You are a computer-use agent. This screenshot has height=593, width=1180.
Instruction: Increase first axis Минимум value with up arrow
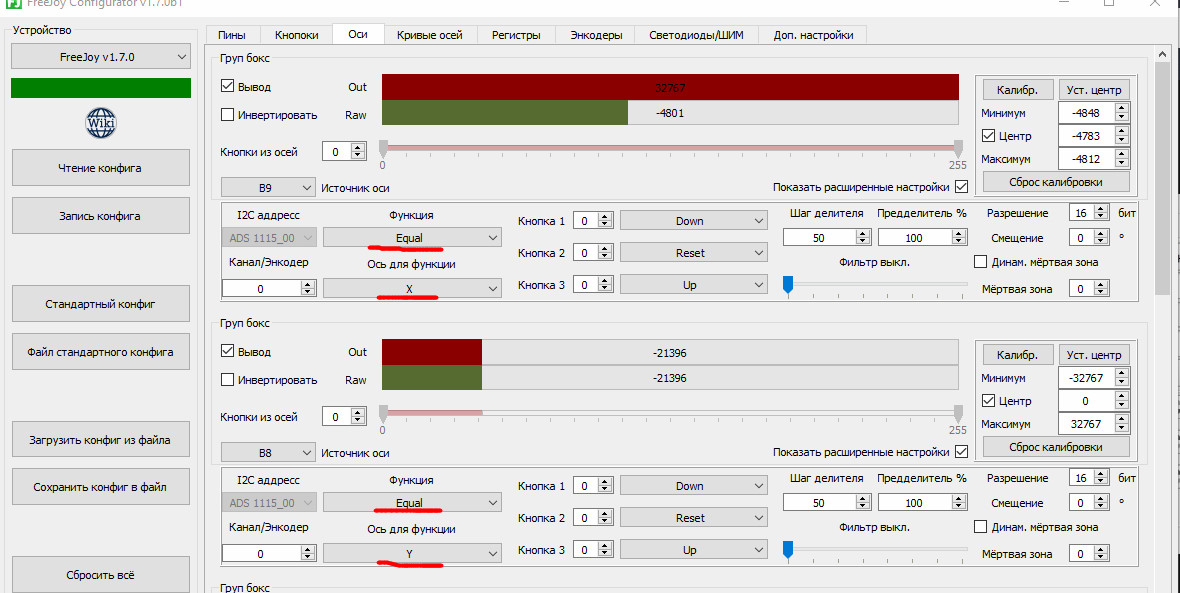[1122, 109]
